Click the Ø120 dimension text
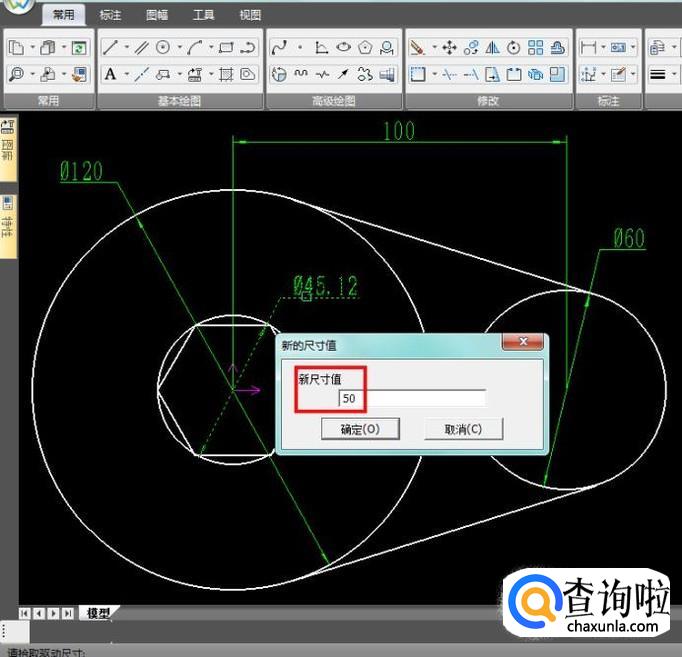 (x=81, y=171)
